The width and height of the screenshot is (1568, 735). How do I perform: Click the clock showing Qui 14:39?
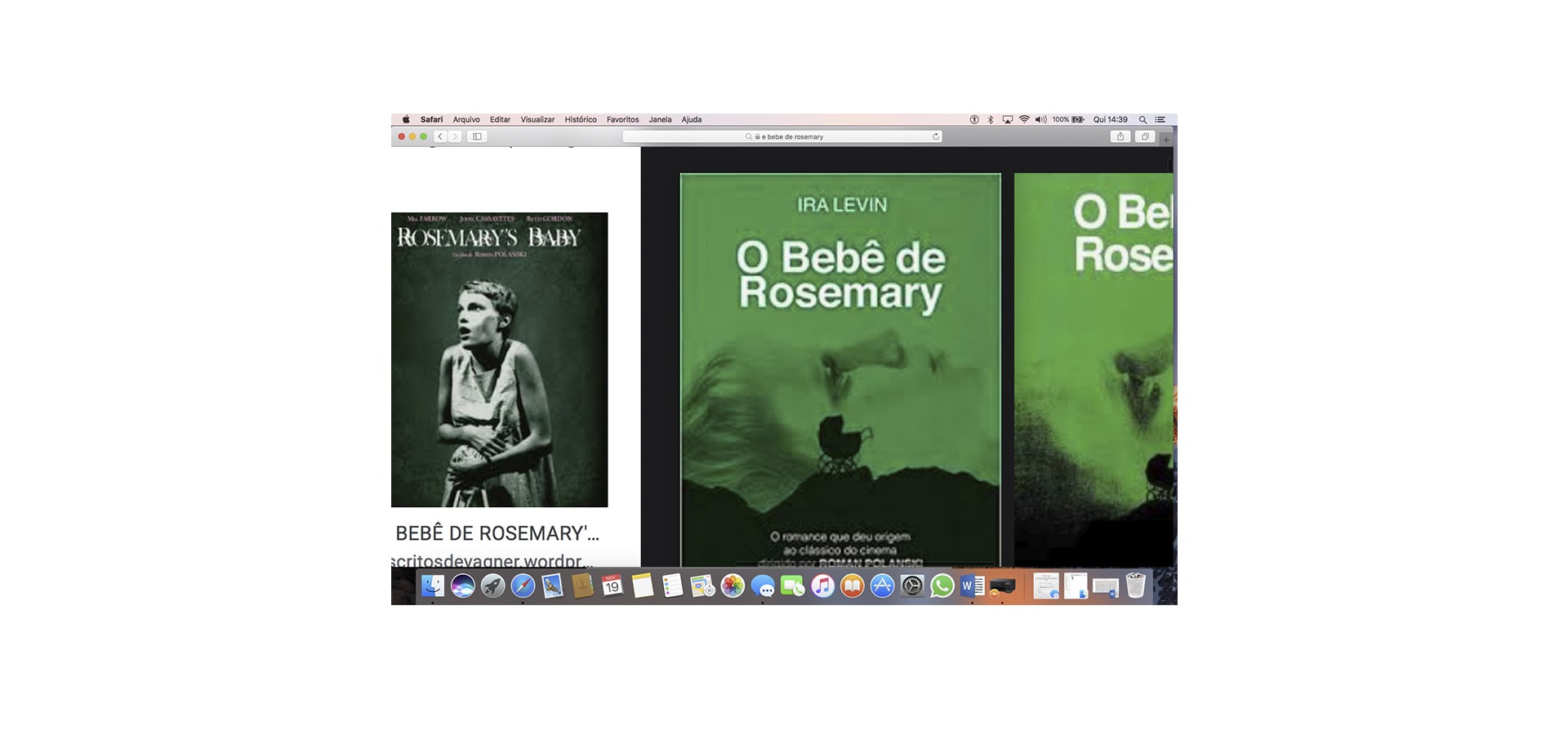1110,119
